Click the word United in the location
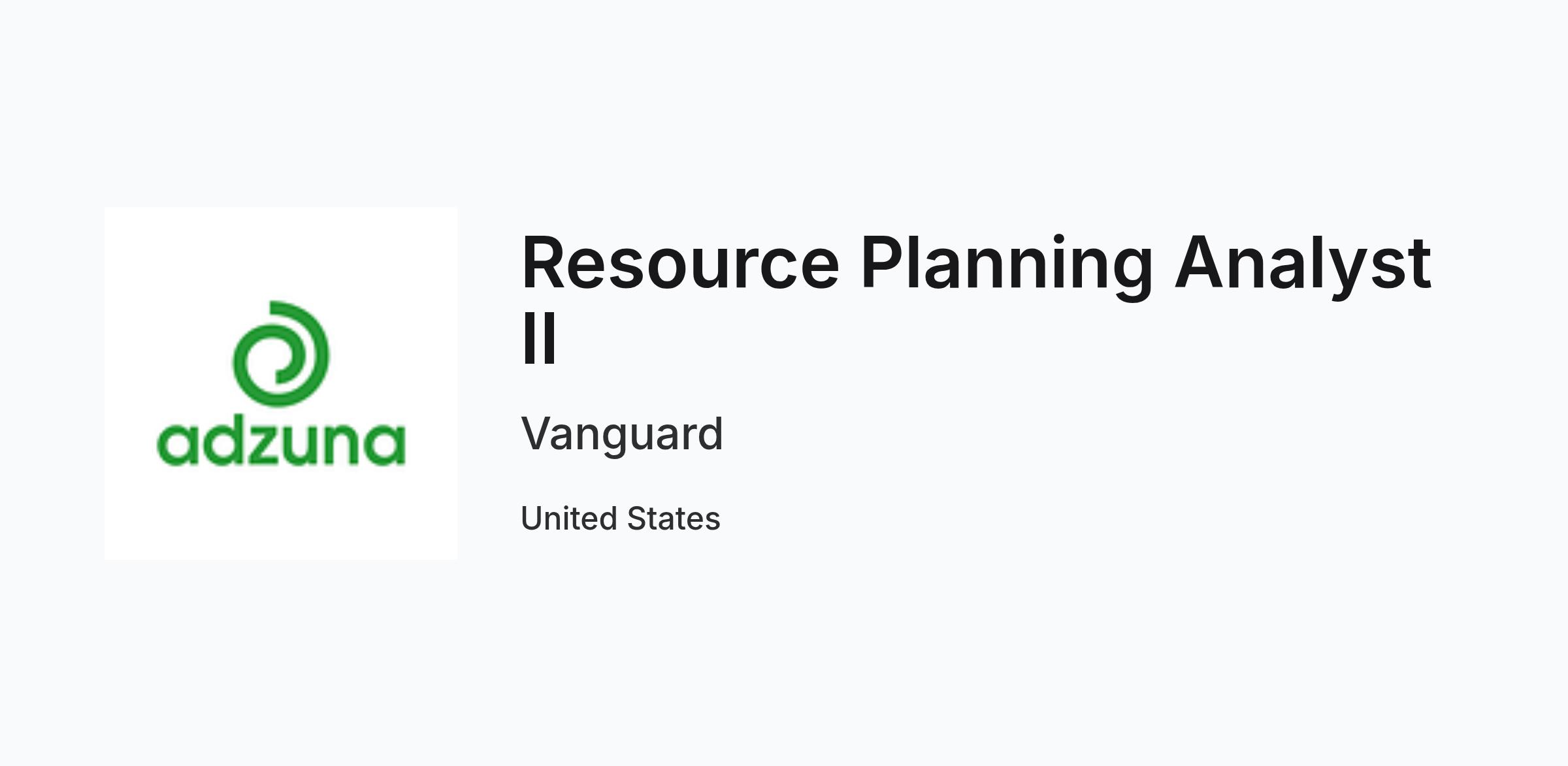Viewport: 1568px width, 766px height. pyautogui.click(x=569, y=519)
